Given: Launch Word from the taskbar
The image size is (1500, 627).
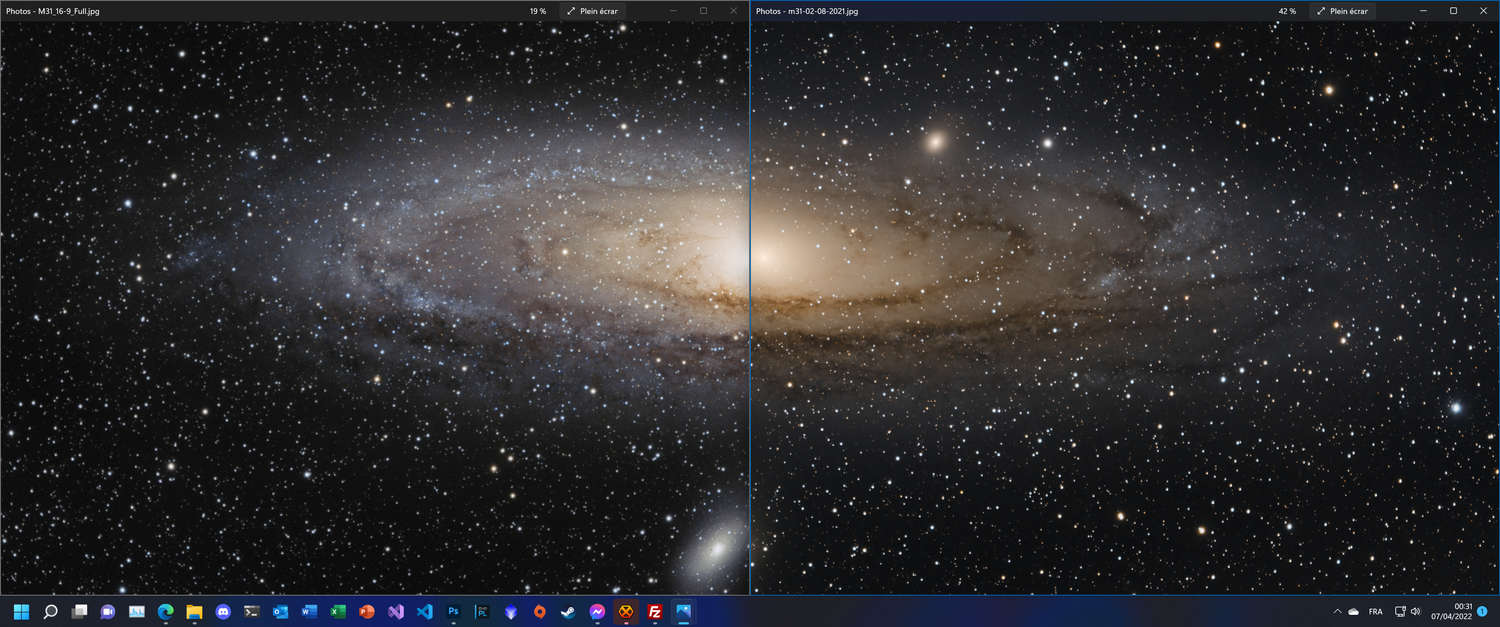Looking at the screenshot, I should point(309,611).
